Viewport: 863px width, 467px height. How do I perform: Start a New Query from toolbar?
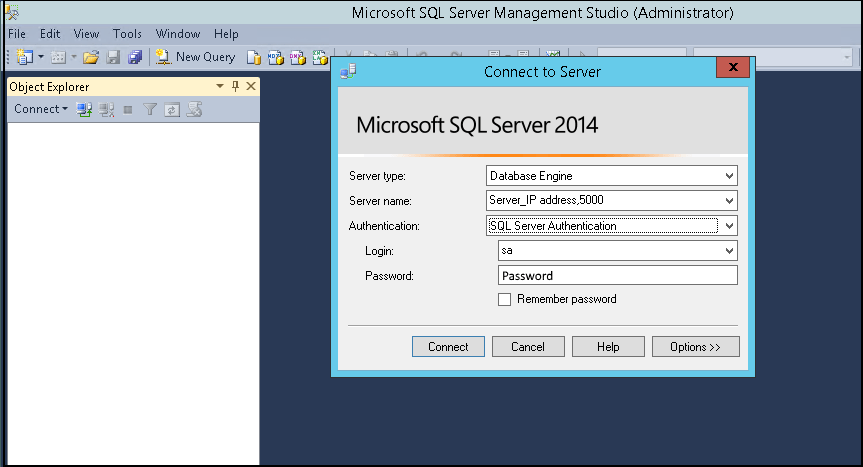pos(195,57)
